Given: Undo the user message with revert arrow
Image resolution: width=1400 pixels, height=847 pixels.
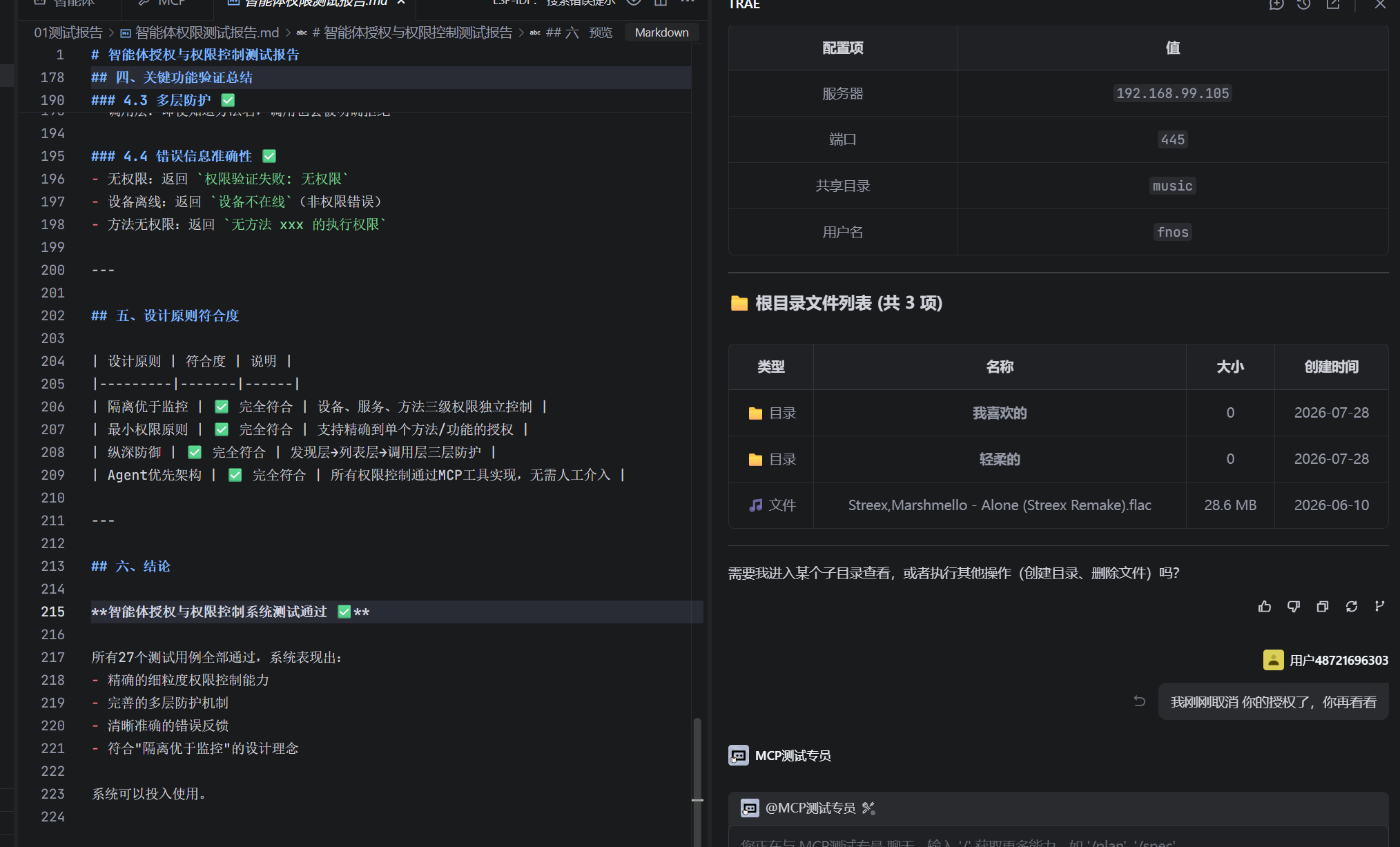Looking at the screenshot, I should (x=1140, y=701).
